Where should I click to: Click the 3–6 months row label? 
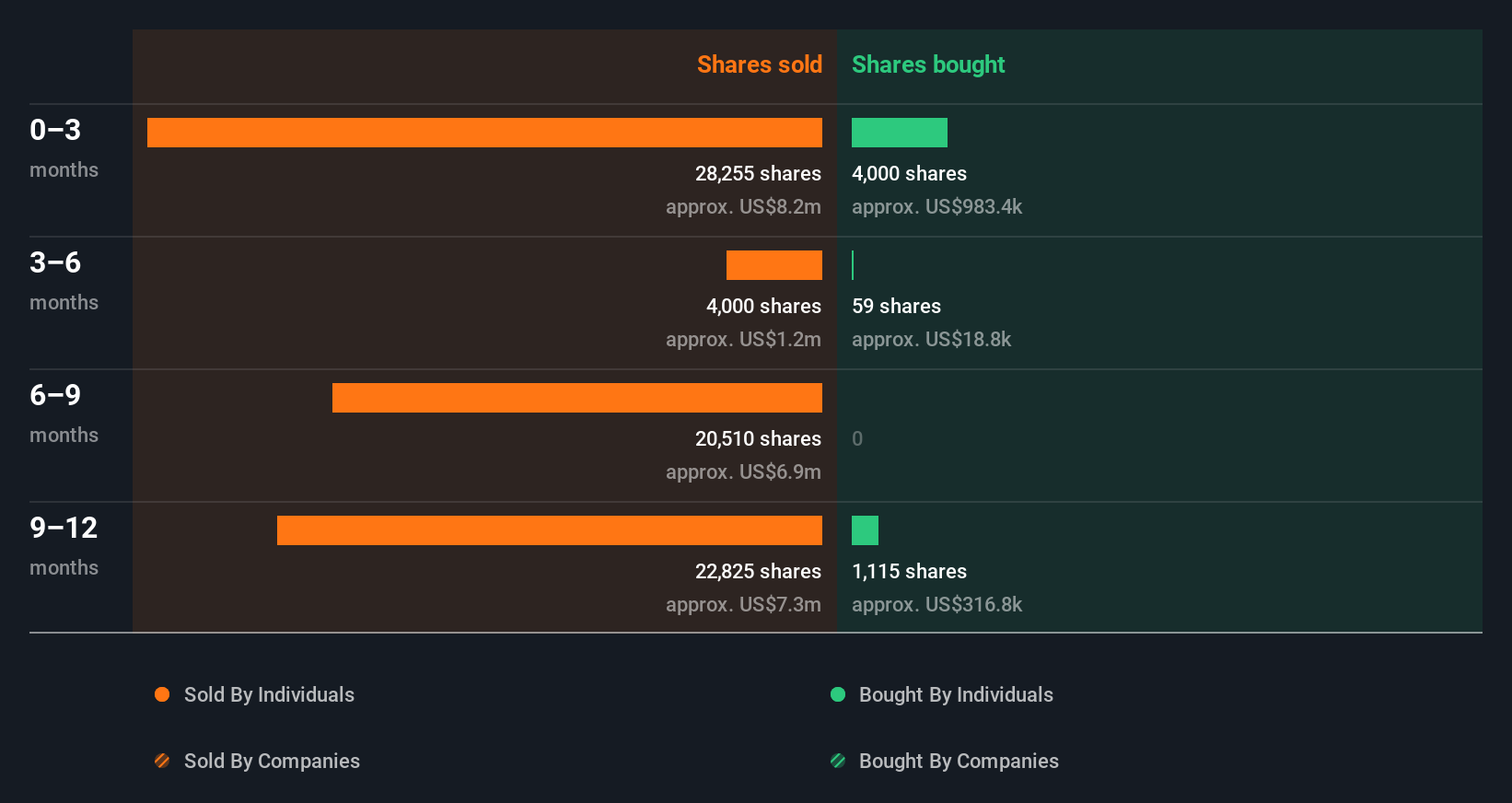pos(64,280)
